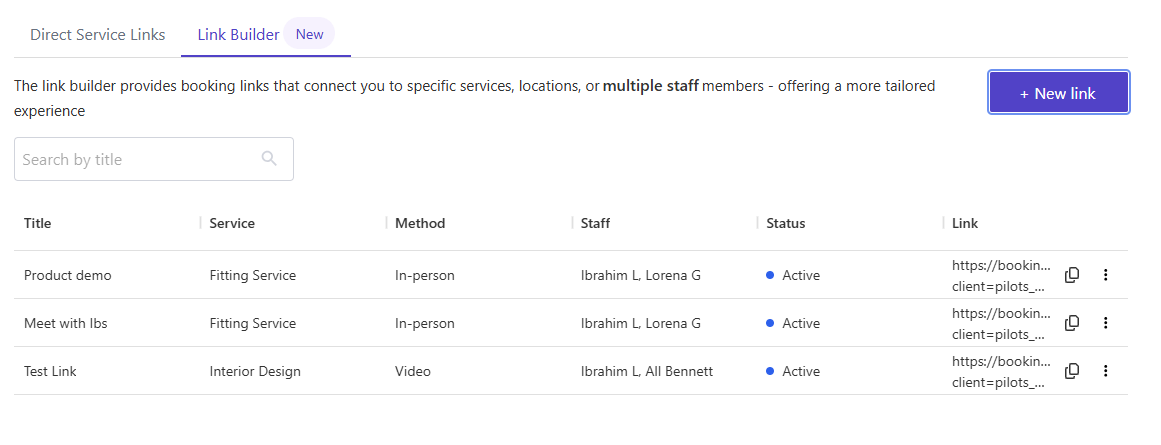Copy the Meet with Ibs booking link
Viewport: 1161px width, 445px height.
[1072, 323]
